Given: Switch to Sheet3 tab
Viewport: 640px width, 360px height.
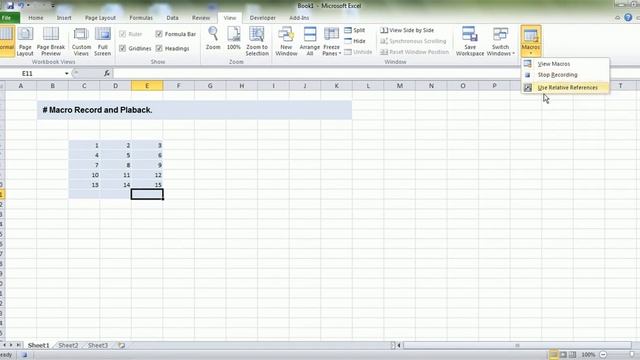Looking at the screenshot, I should [x=98, y=345].
